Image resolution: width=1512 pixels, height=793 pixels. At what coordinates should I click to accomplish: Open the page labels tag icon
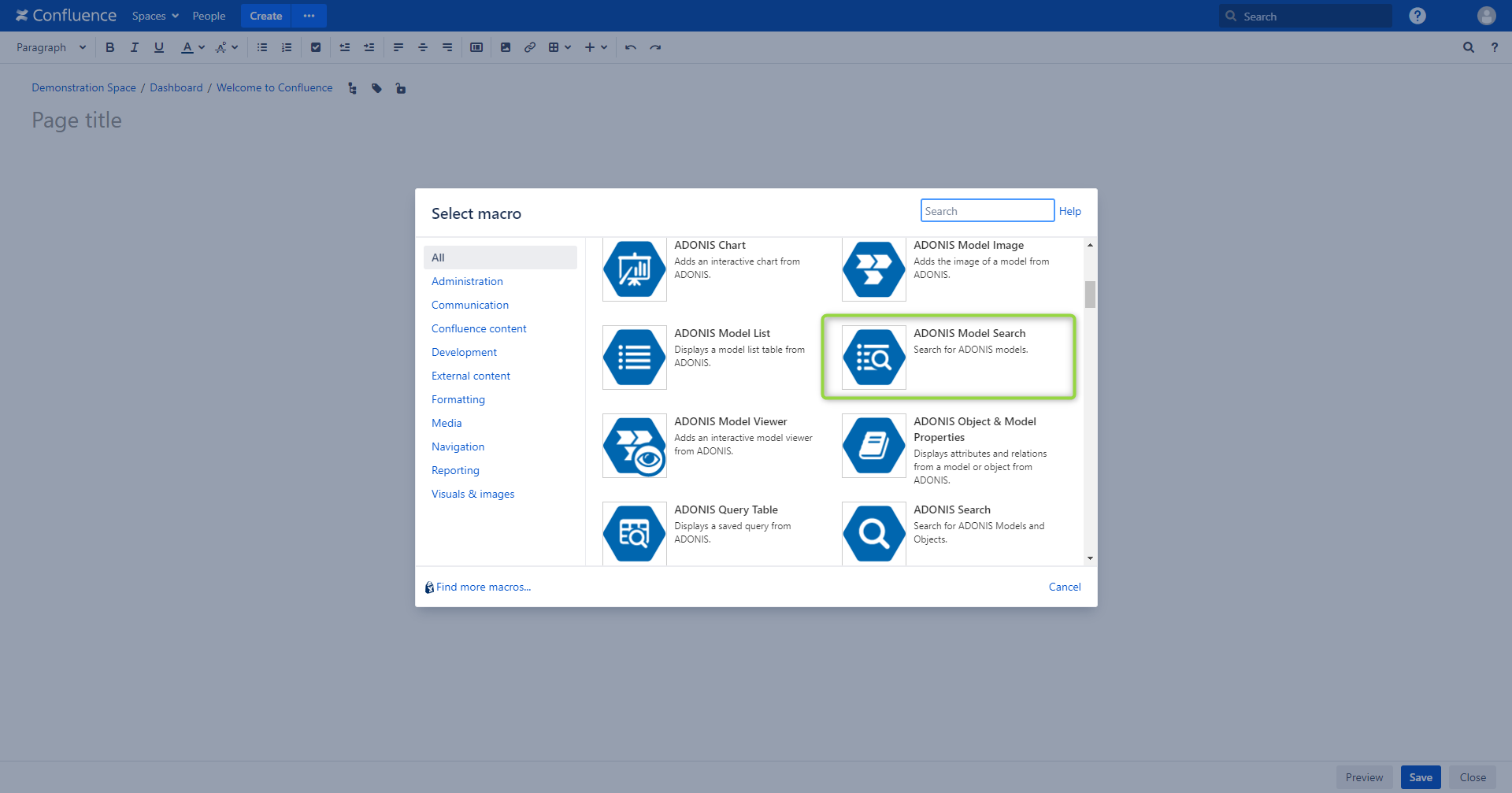pos(376,88)
